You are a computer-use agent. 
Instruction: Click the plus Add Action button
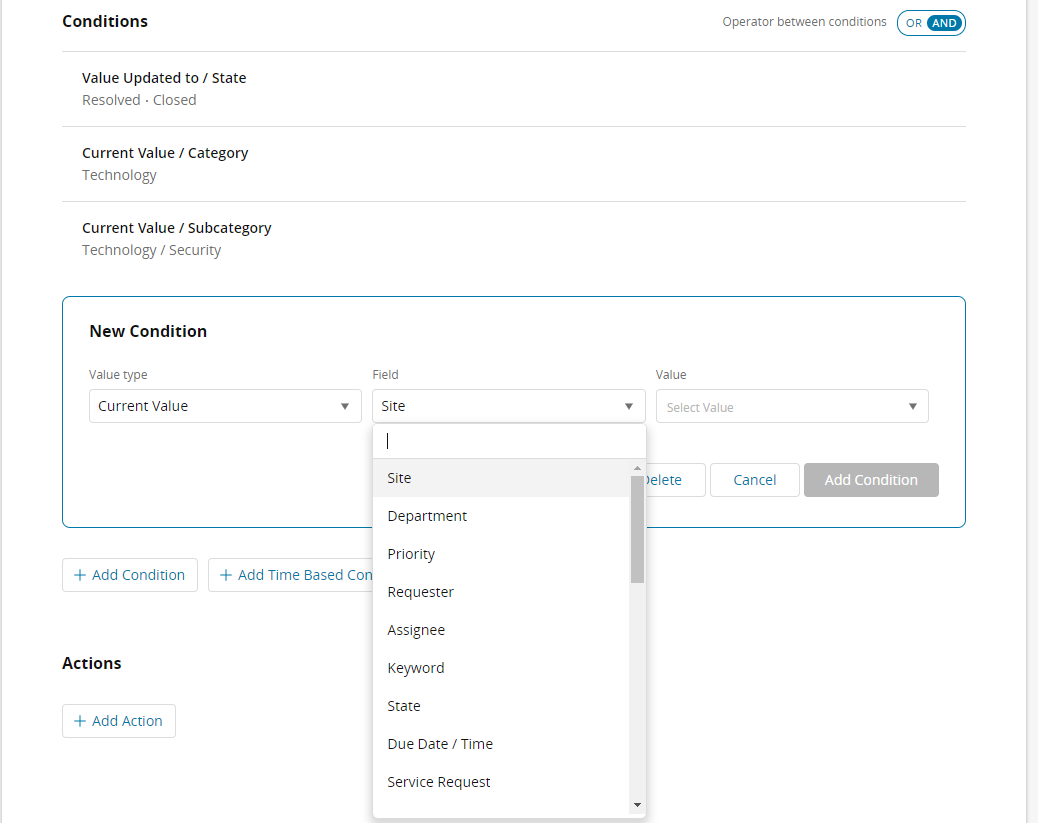(x=119, y=721)
